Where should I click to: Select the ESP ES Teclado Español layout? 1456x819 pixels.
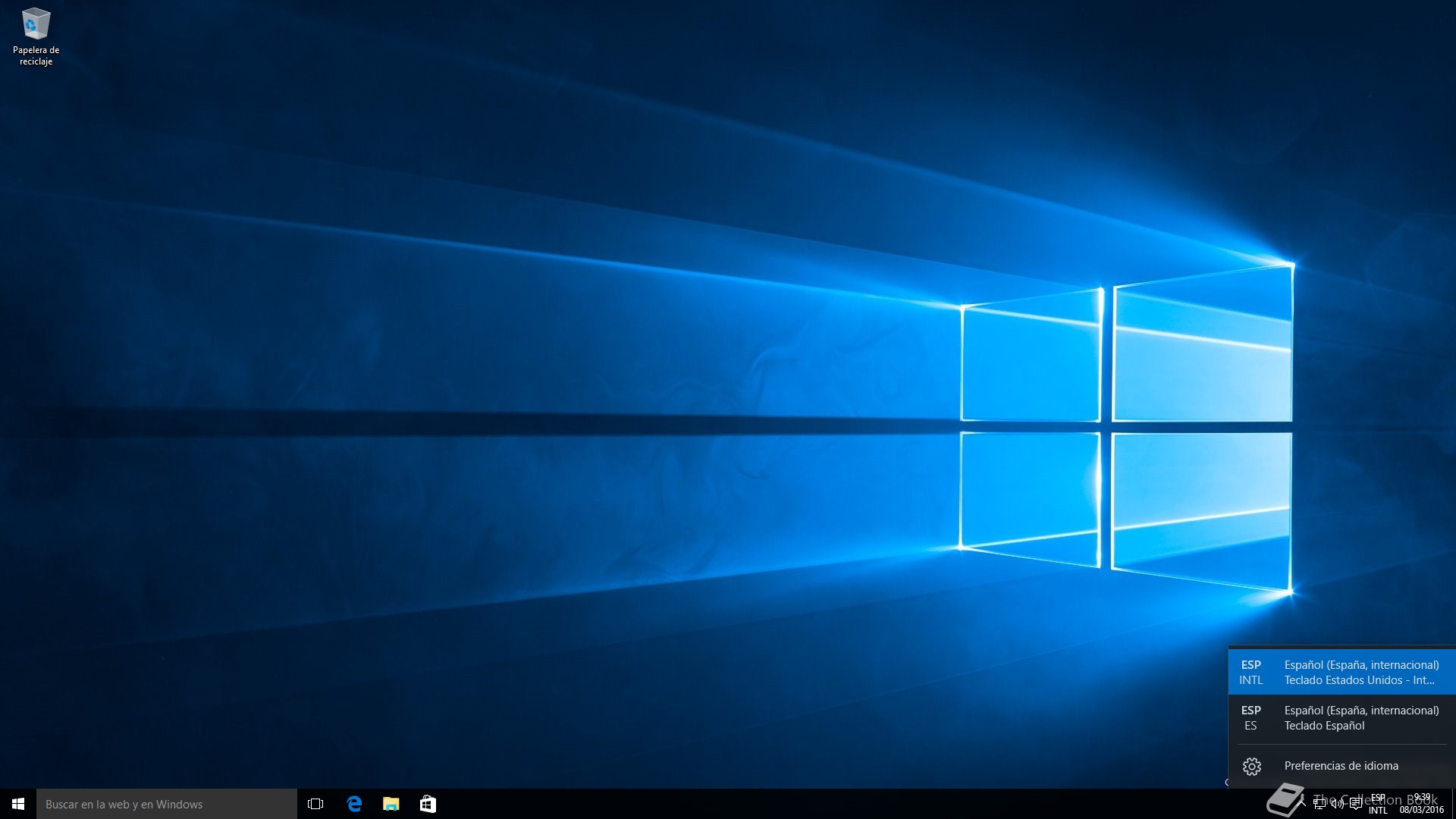tap(1342, 717)
